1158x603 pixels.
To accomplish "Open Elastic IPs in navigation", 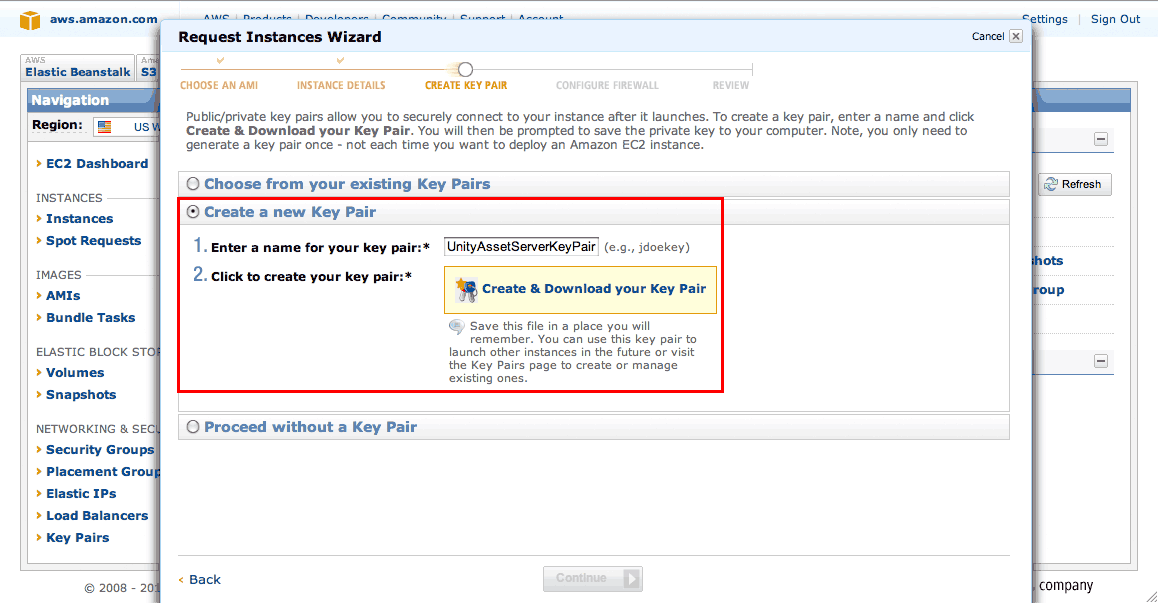I will point(80,494).
